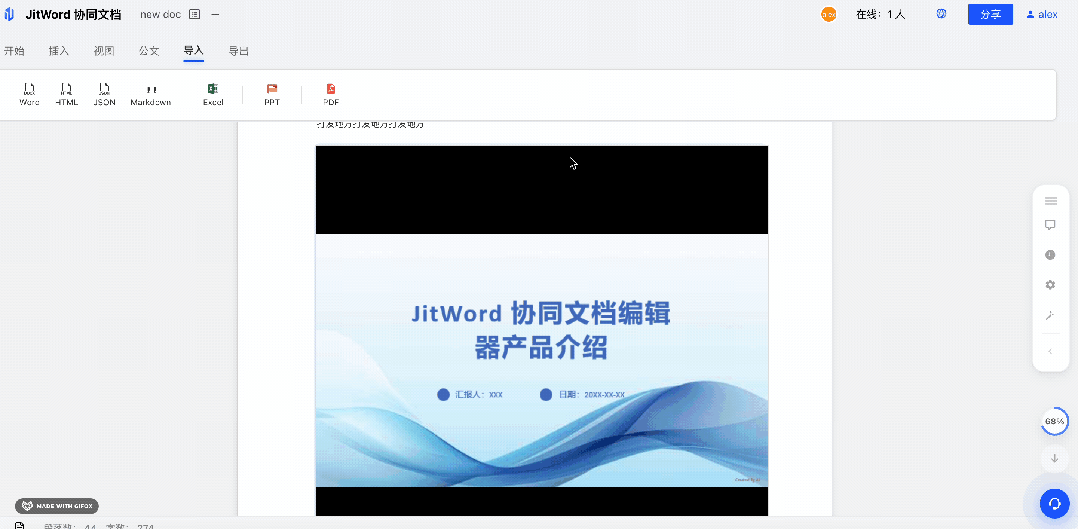Click the blue 分享 button
The width and height of the screenshot is (1079, 530).
click(989, 14)
